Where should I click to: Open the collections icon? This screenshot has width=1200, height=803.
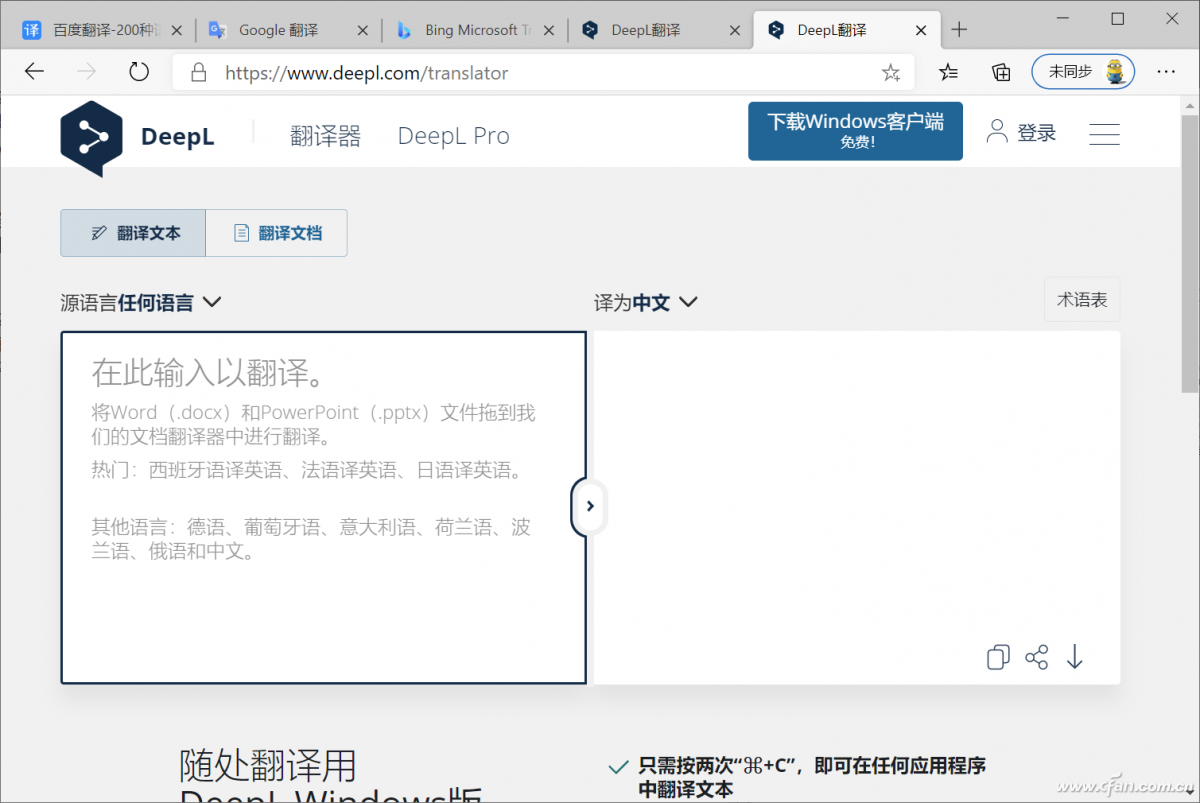(1001, 72)
